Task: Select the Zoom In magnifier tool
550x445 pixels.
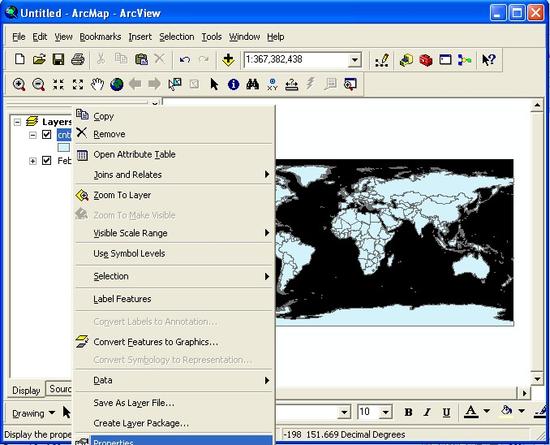Action: pos(19,85)
